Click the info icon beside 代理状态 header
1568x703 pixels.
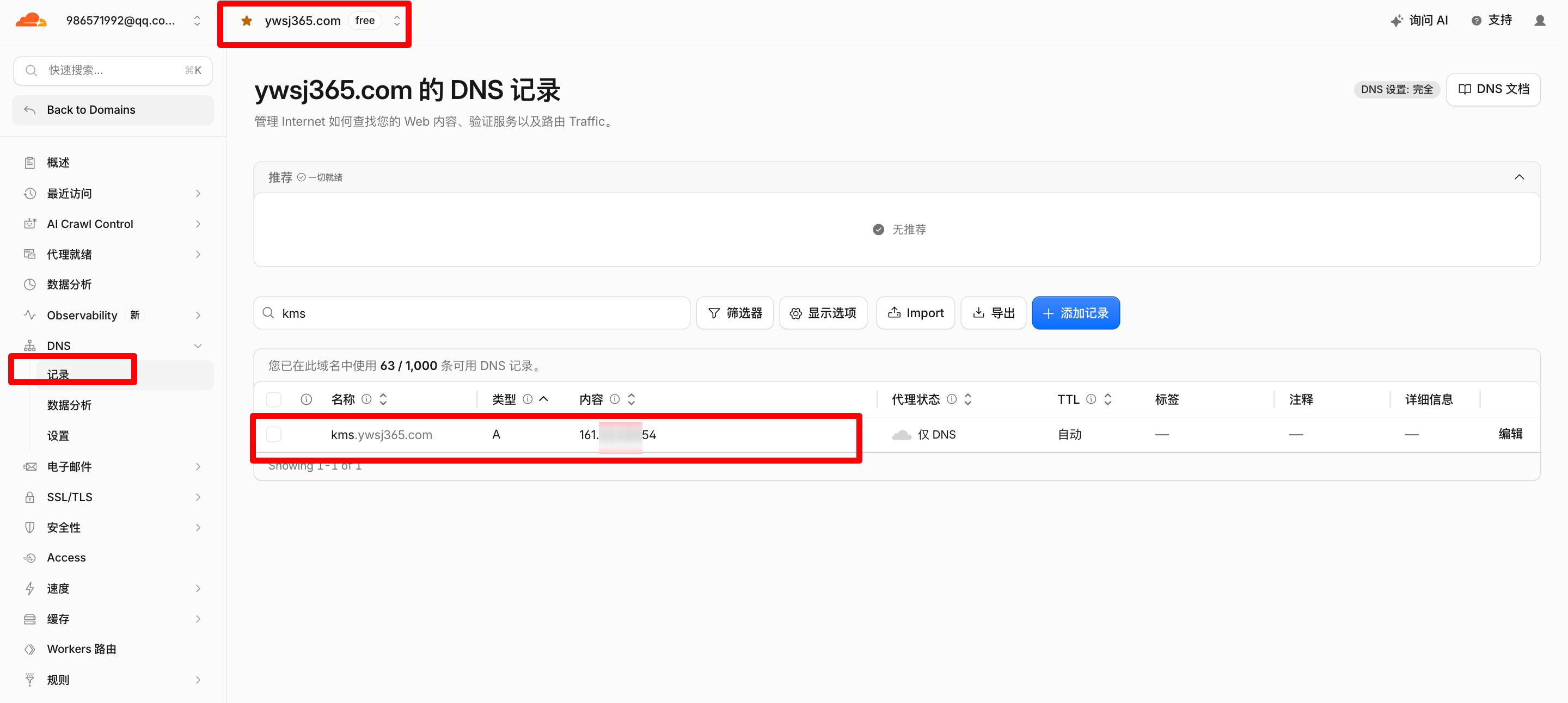951,399
